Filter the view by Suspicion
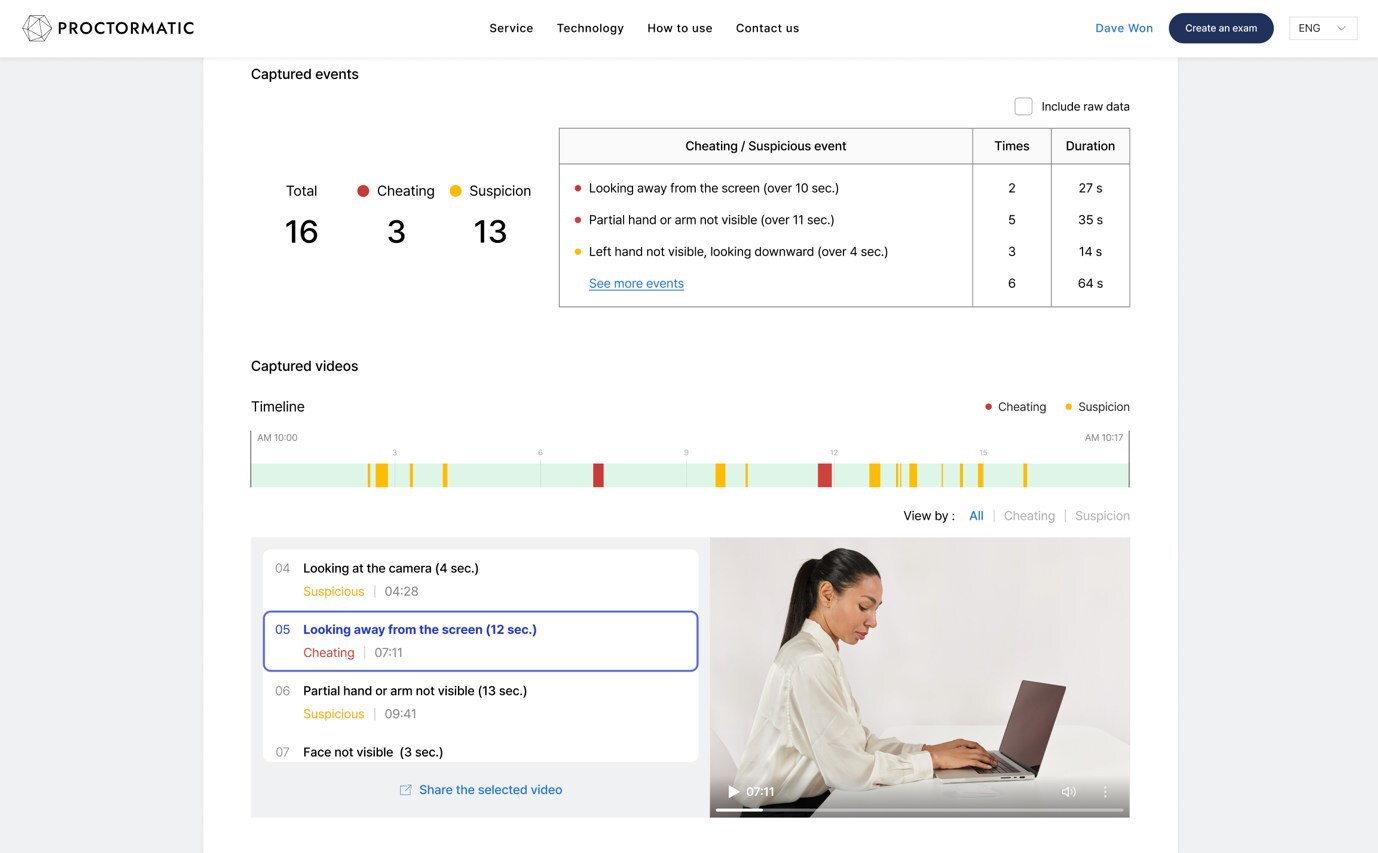 1102,516
